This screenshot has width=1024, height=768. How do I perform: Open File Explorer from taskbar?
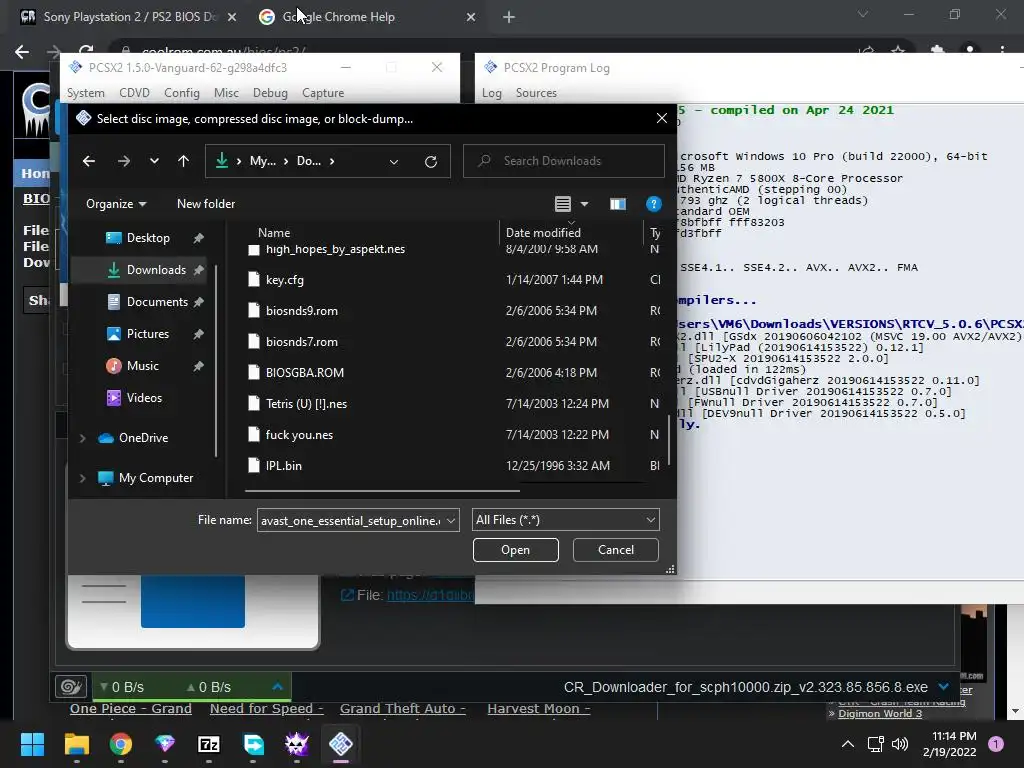click(x=76, y=744)
